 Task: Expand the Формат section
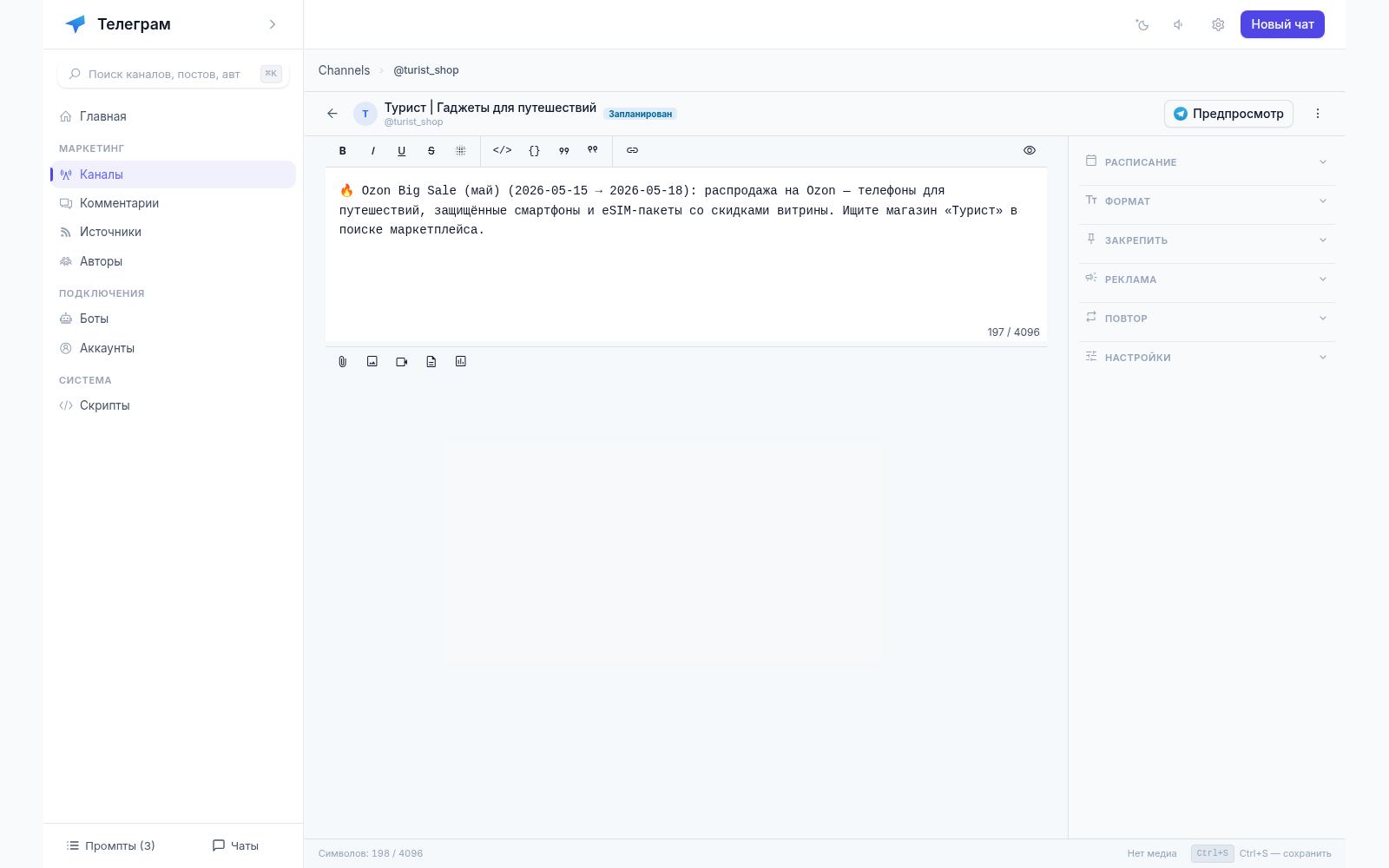[1207, 201]
